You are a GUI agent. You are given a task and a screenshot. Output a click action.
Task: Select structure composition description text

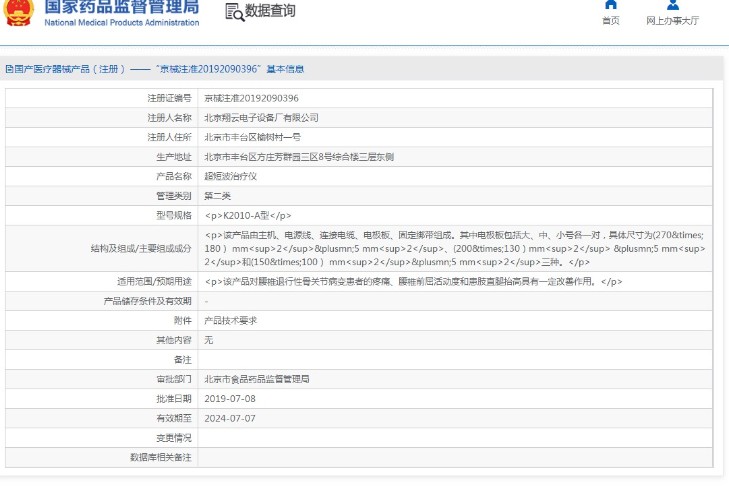[455, 248]
